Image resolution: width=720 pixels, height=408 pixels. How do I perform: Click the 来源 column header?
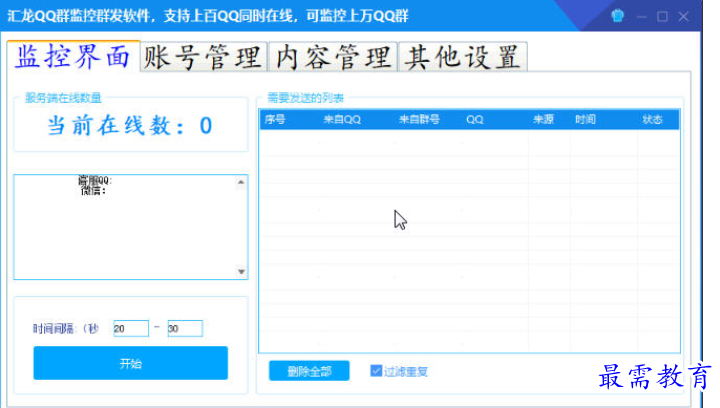coord(543,119)
